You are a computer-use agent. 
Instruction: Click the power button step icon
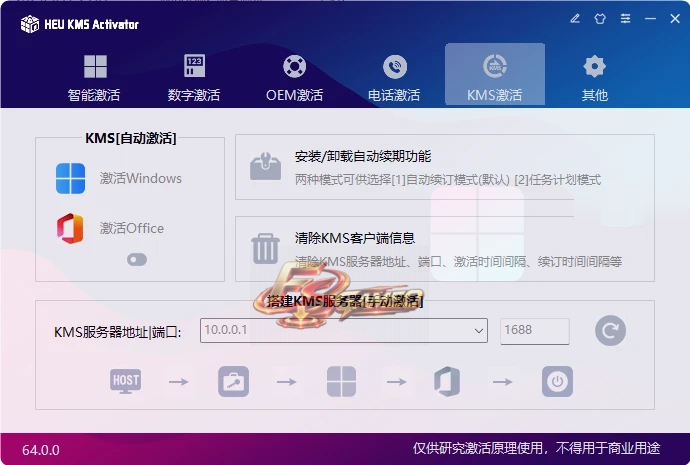557,381
